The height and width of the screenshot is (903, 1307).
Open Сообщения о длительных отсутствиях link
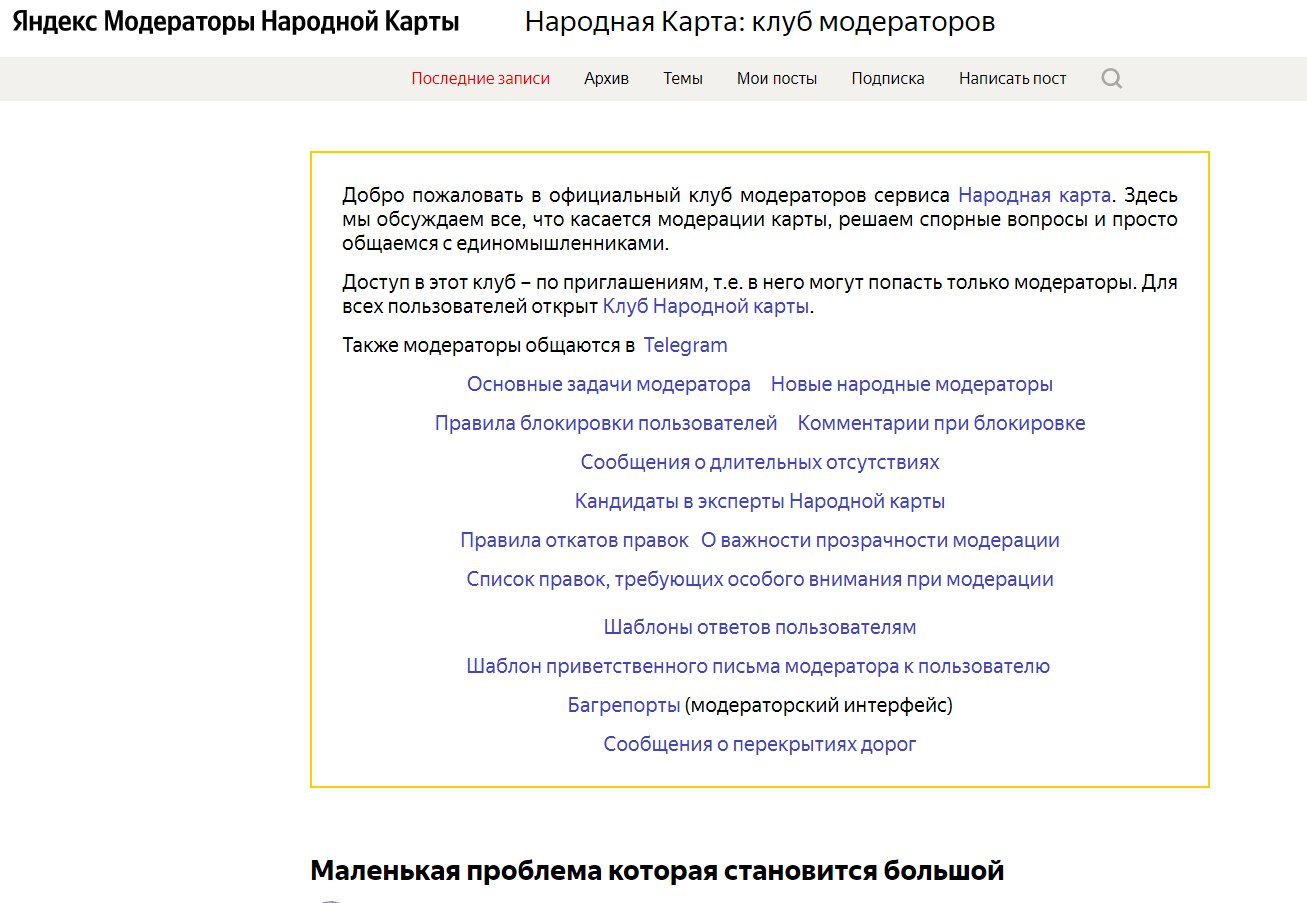pyautogui.click(x=760, y=462)
